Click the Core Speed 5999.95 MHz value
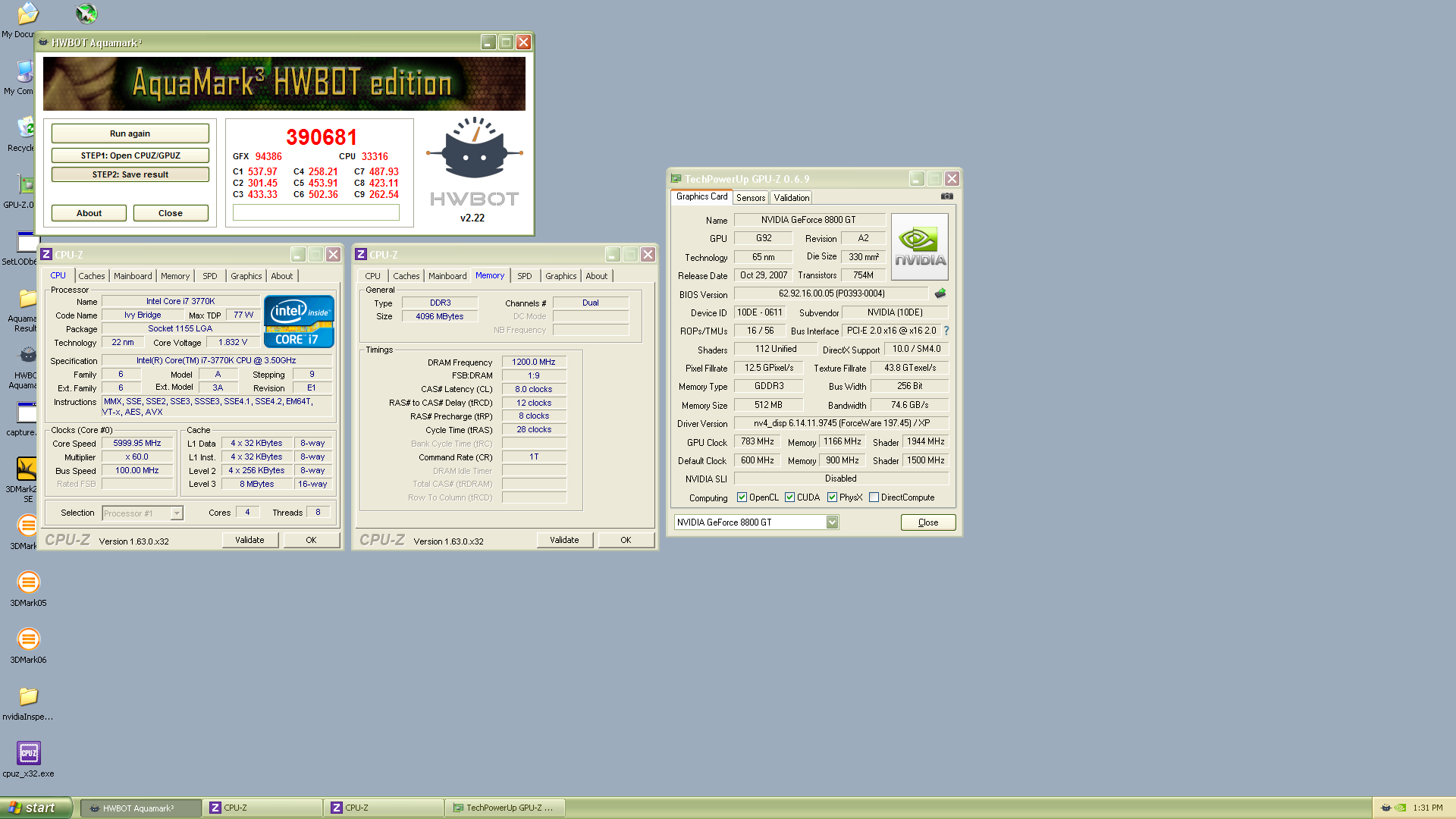Screen dimensions: 1456x819 [x=137, y=444]
